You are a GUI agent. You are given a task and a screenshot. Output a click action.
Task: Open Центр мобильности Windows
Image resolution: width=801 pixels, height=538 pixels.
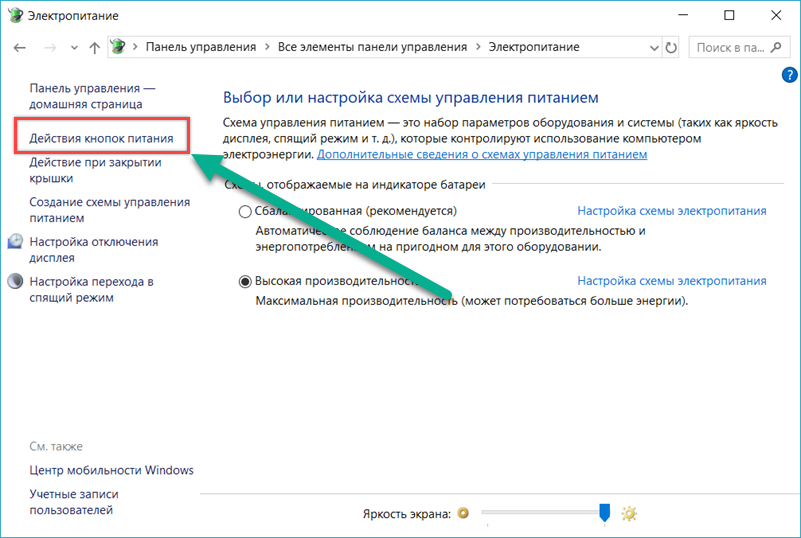[x=111, y=470]
